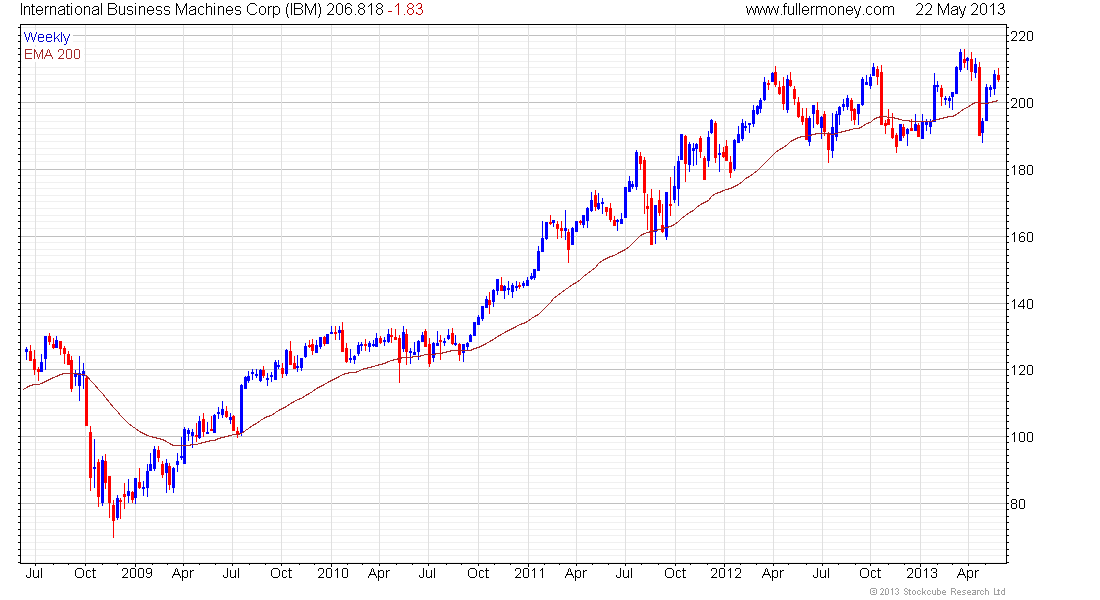Click the 'Jul' label between 2011 and 2012
The width and height of the screenshot is (1100, 600).
(x=624, y=573)
